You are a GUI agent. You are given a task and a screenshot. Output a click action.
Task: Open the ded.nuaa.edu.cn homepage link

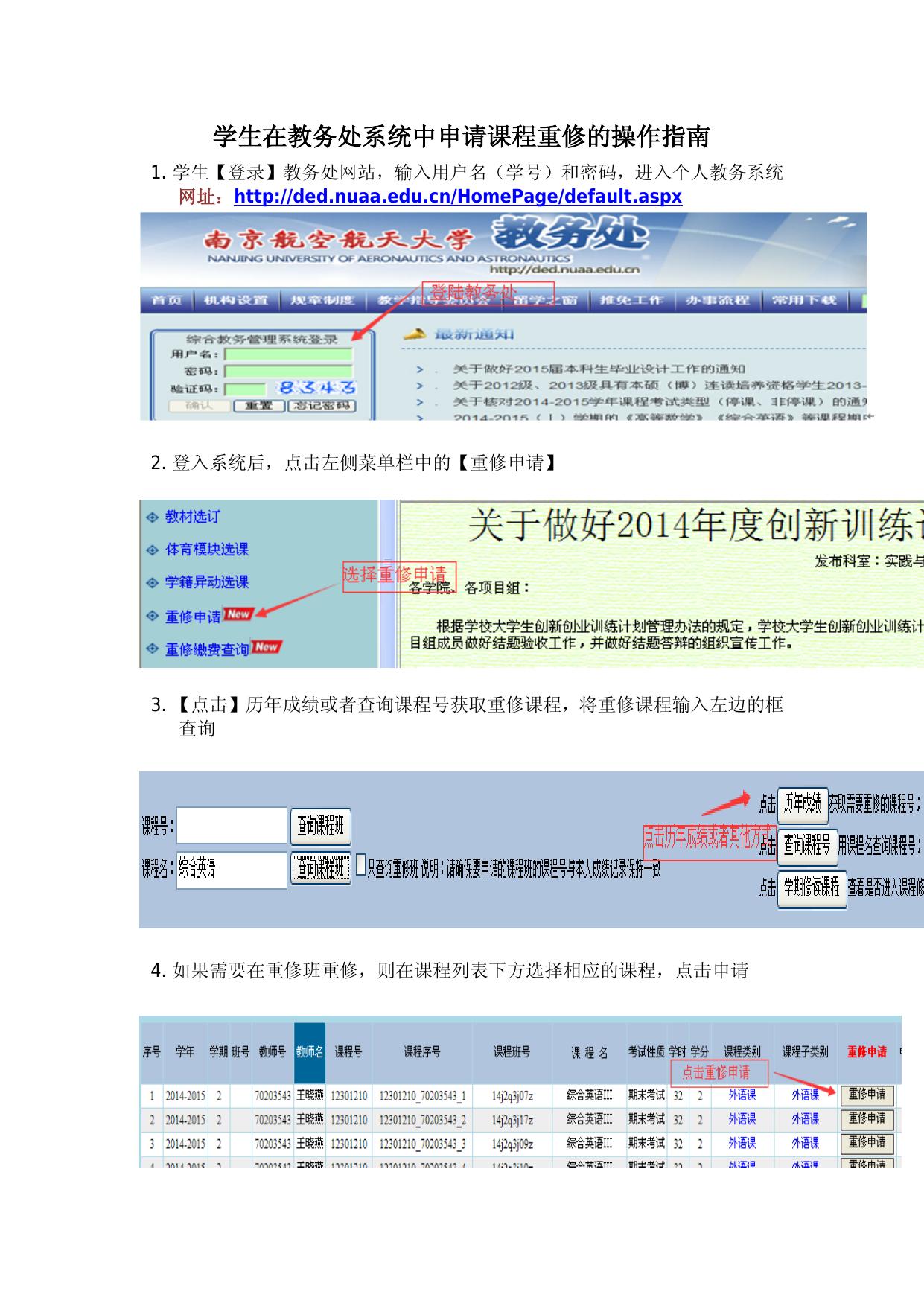tap(457, 197)
